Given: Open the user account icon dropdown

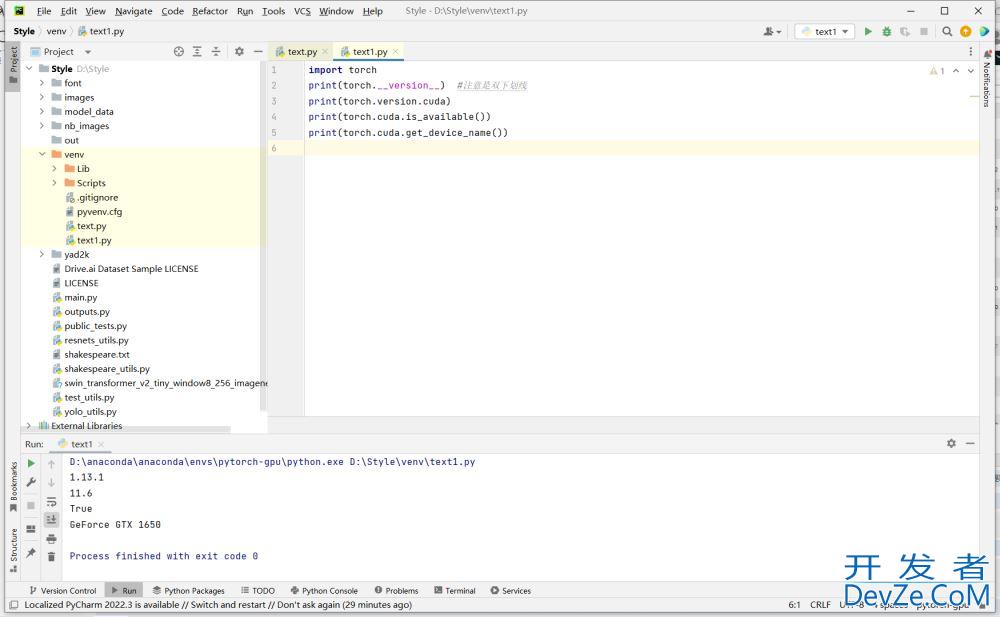Looking at the screenshot, I should click(x=772, y=31).
